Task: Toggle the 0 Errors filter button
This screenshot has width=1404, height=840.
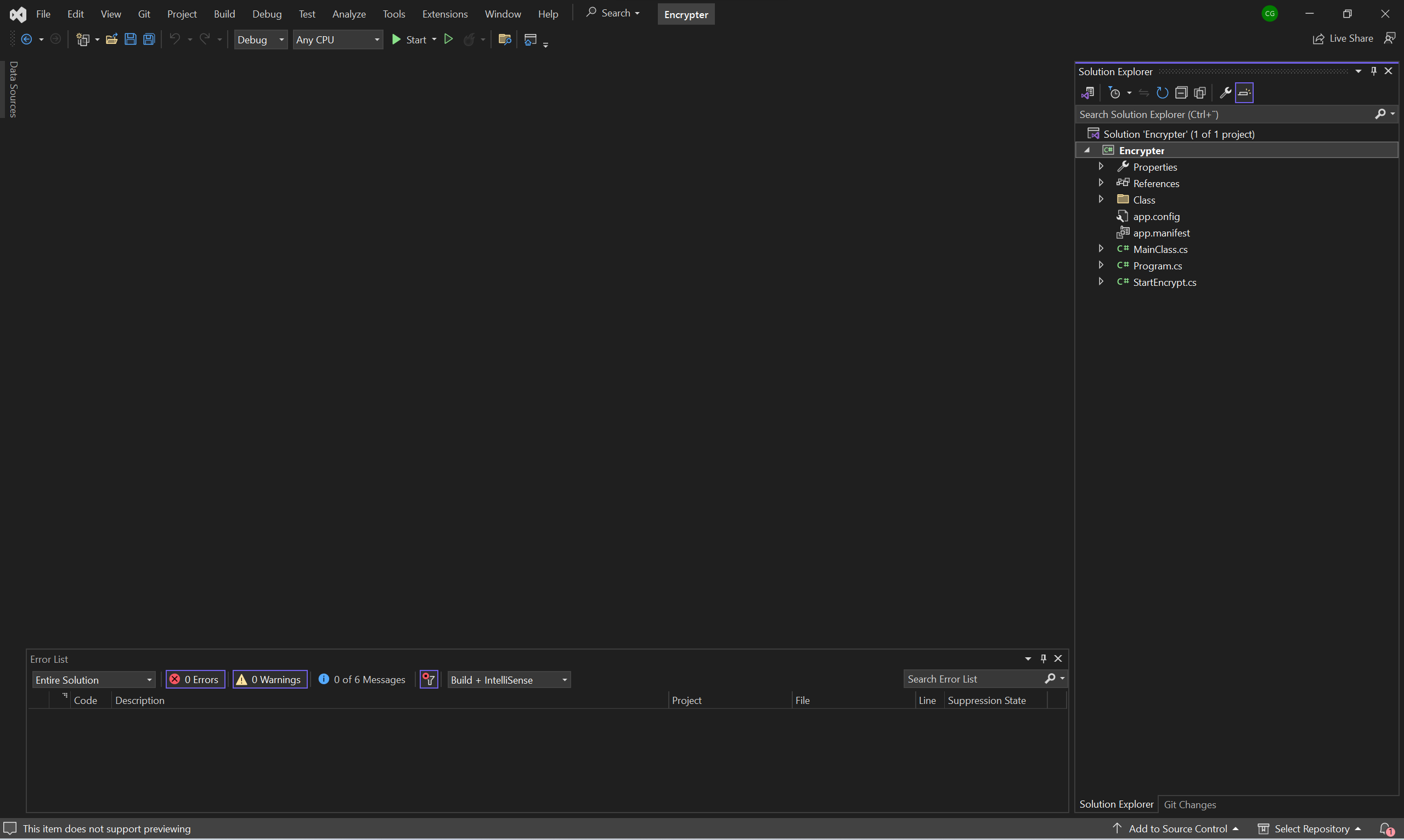Action: point(195,679)
